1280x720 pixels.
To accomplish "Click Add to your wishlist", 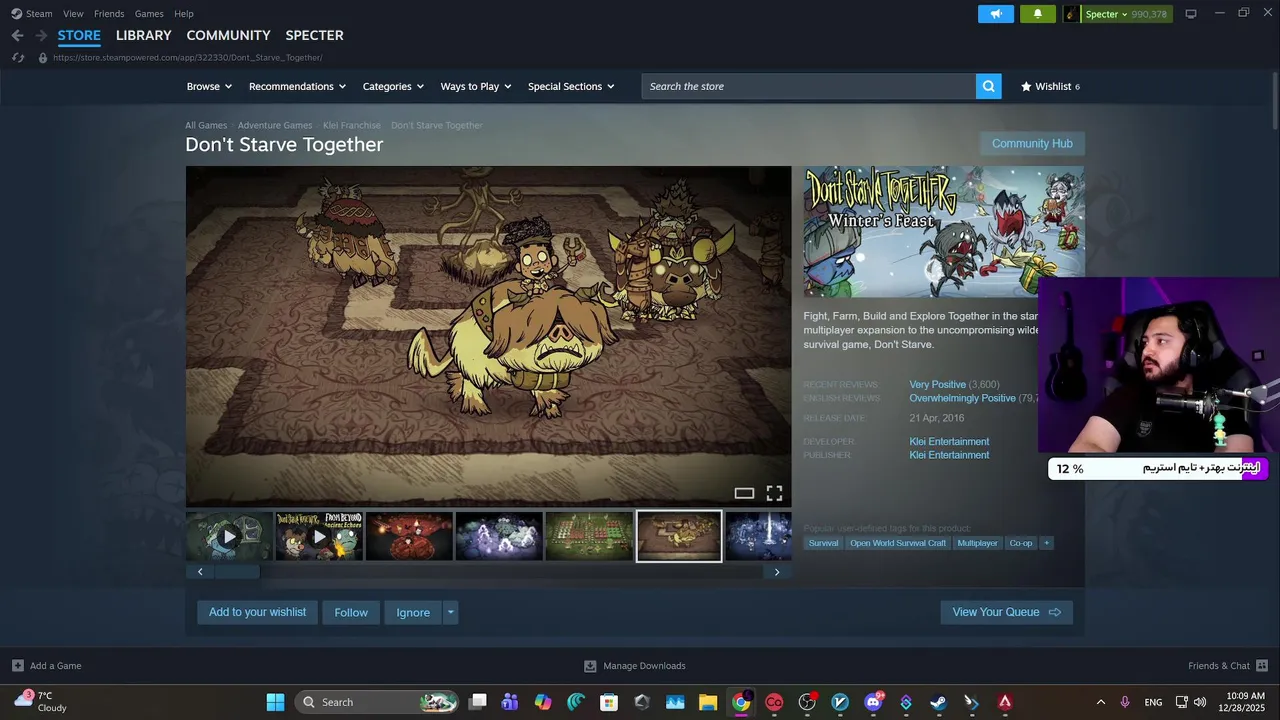I will point(257,612).
